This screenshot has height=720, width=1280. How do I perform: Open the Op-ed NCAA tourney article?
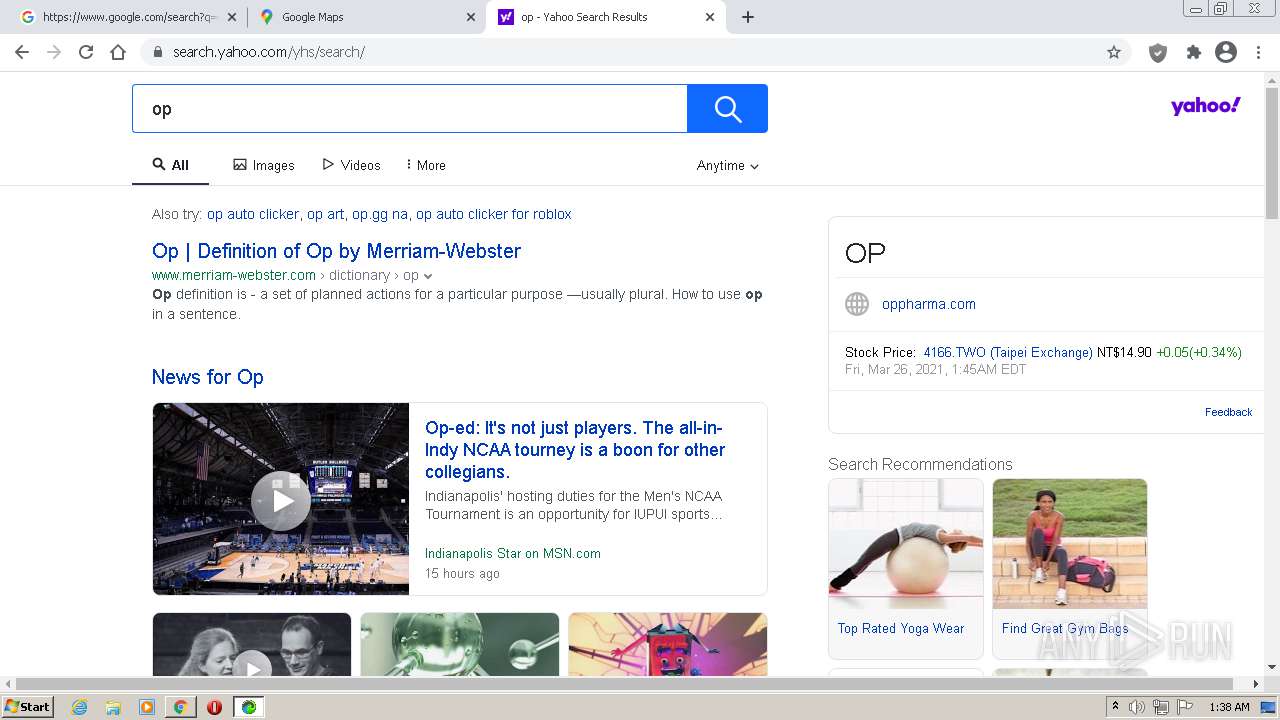point(575,450)
